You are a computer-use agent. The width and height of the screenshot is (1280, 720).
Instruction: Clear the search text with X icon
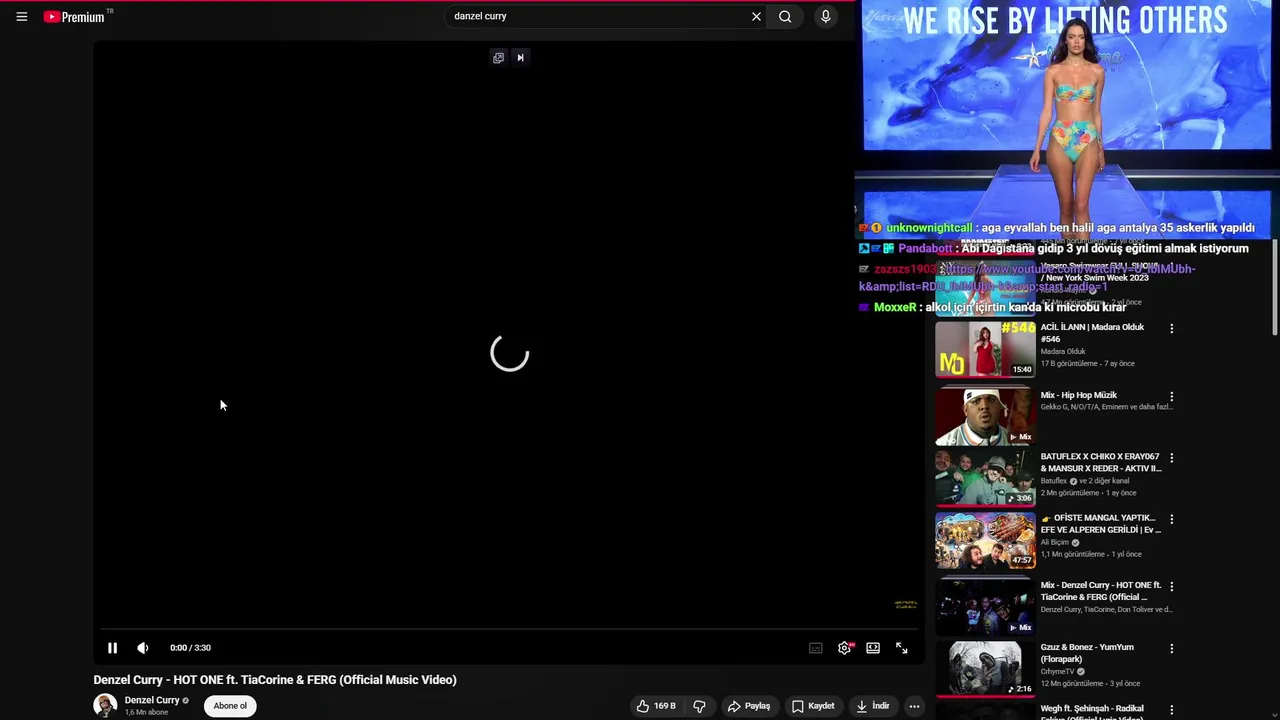coord(756,16)
